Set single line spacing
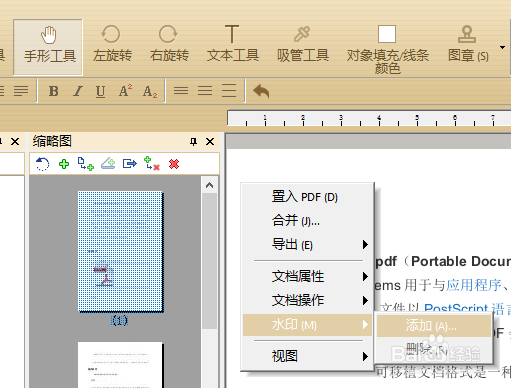 (181, 91)
